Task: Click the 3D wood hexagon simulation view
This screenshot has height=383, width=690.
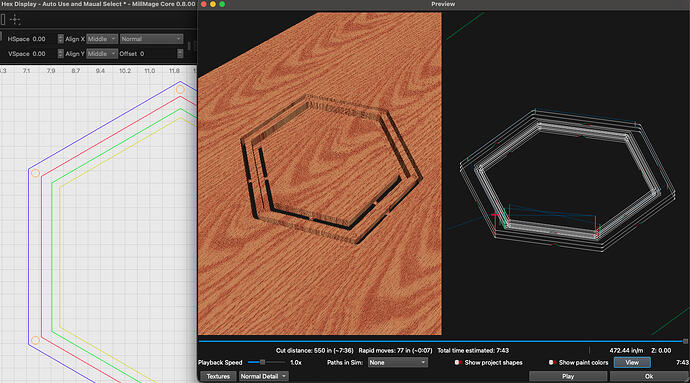Action: 319,173
